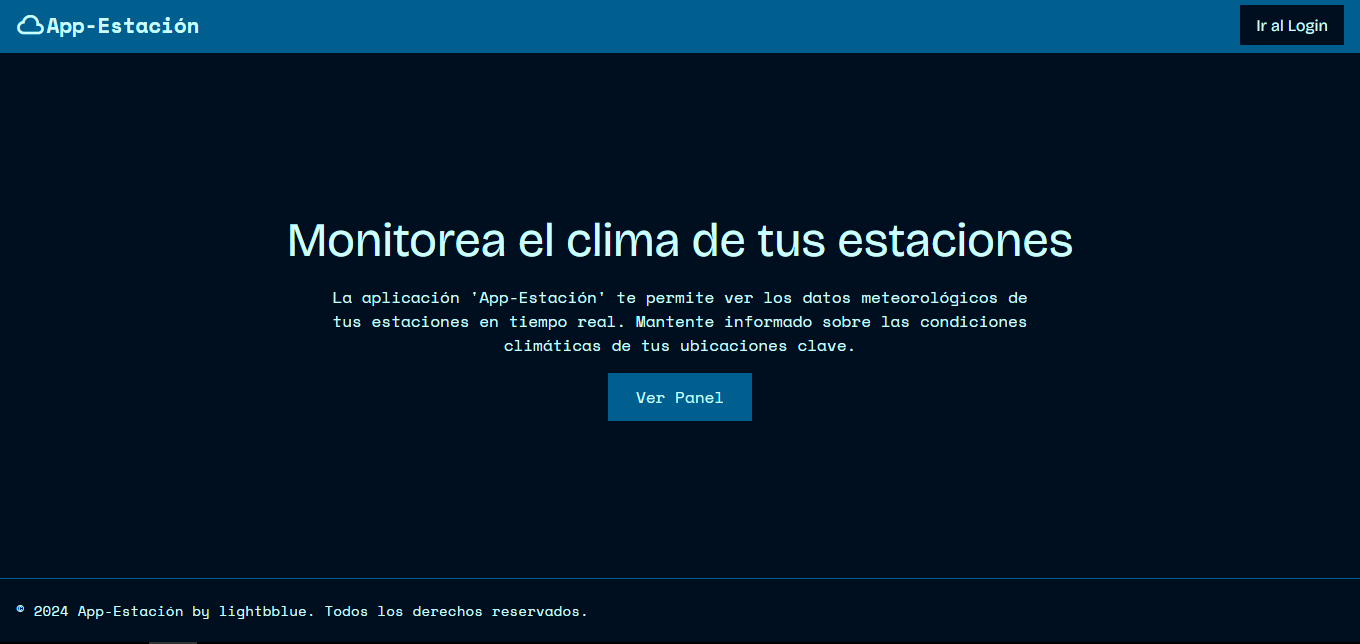The image size is (1360, 644).
Task: Open the App-Estación home link
Action: [x=108, y=26]
